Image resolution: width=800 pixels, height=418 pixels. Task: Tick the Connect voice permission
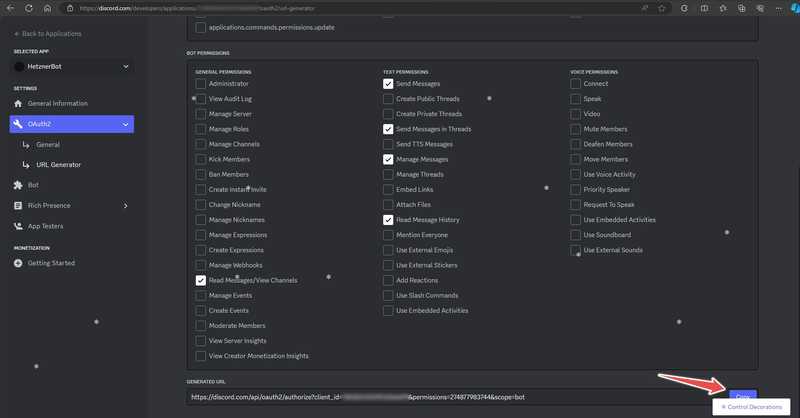pyautogui.click(x=576, y=84)
